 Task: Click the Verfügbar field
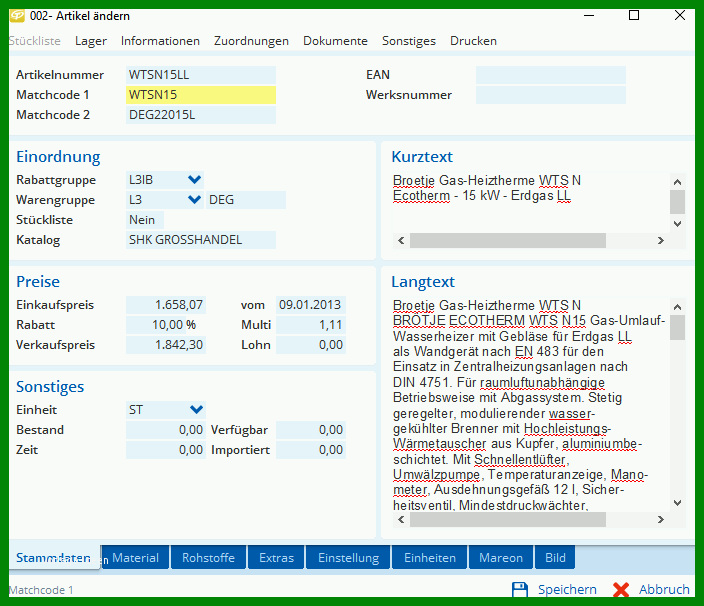point(311,430)
